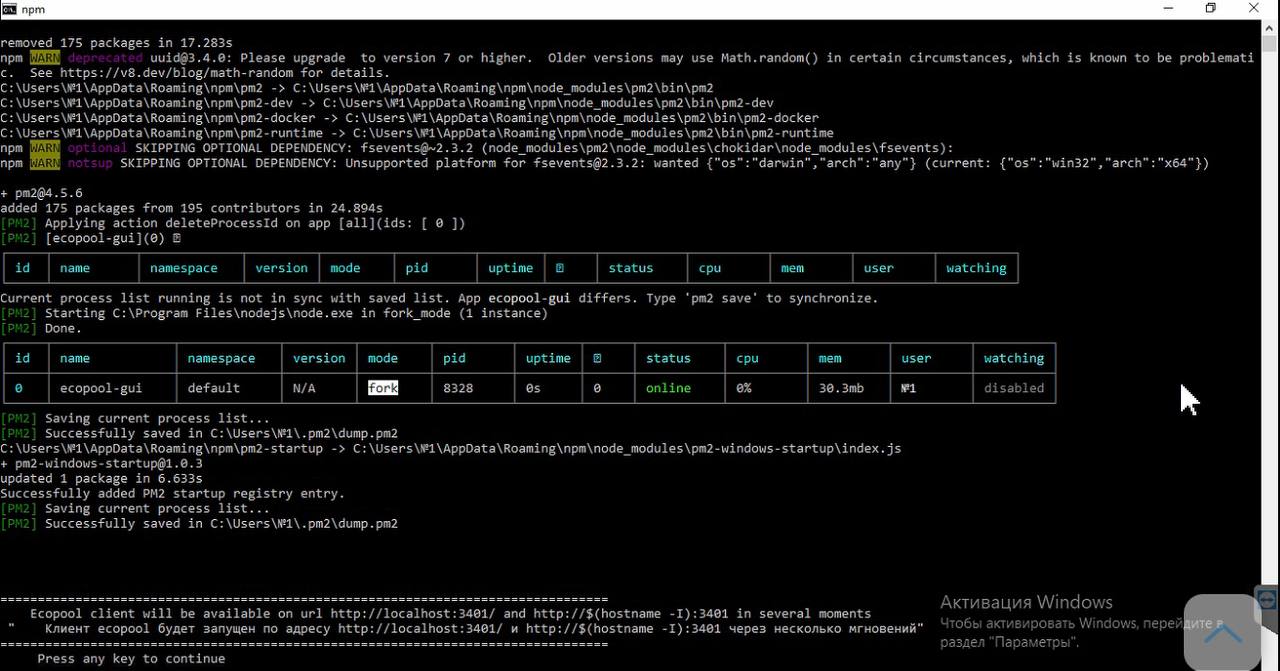Click the 'default' namespace cell
1280x671 pixels.
pos(214,388)
